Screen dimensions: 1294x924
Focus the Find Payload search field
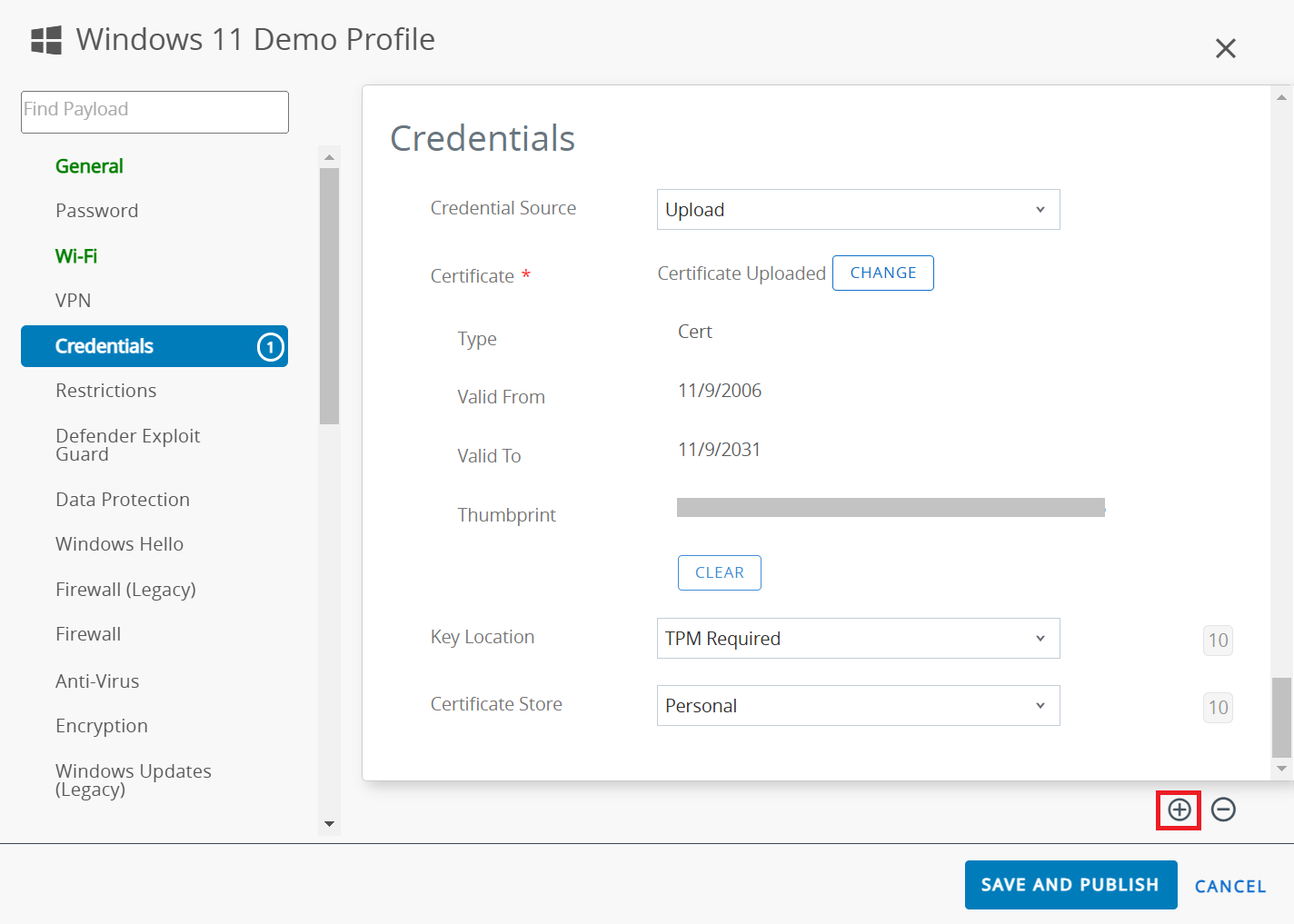click(154, 112)
